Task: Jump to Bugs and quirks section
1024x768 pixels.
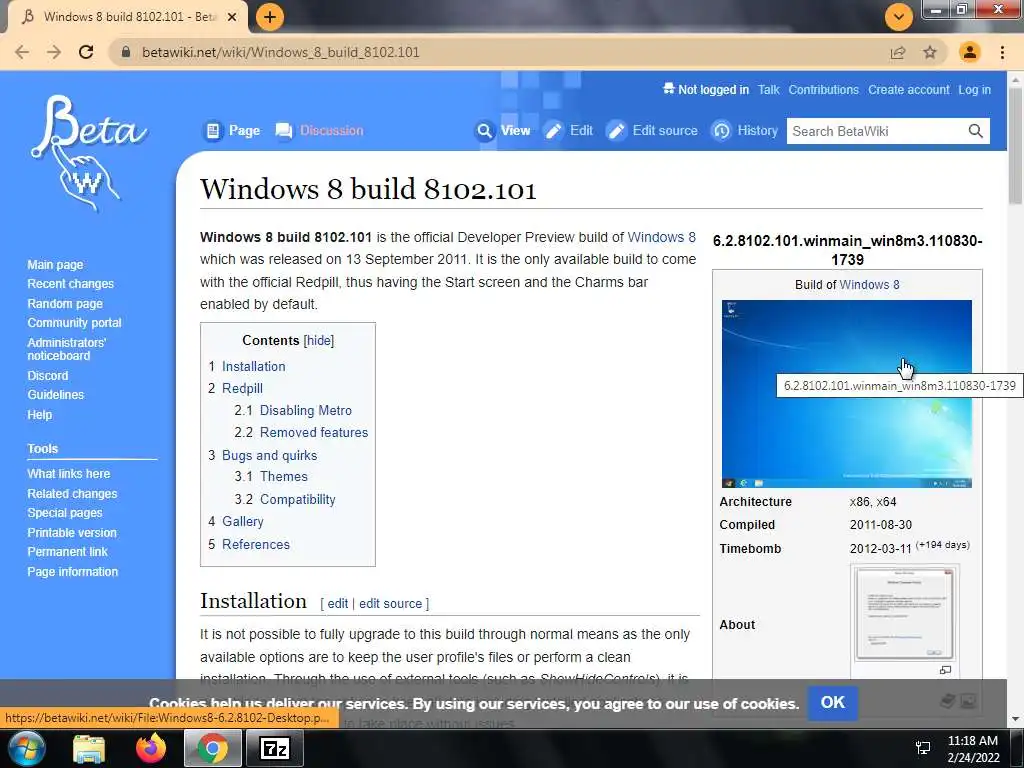Action: coord(270,455)
